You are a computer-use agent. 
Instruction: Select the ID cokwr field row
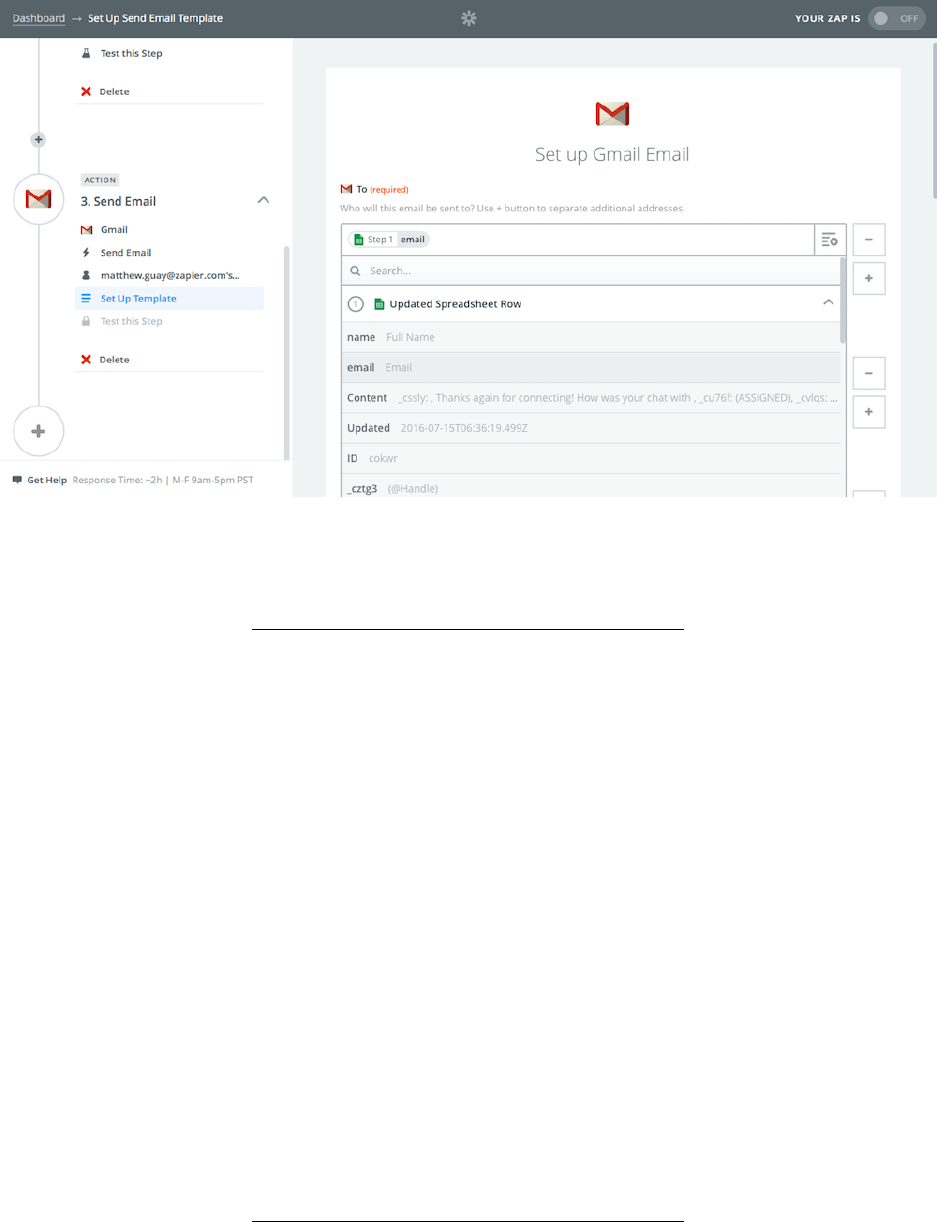(x=591, y=458)
